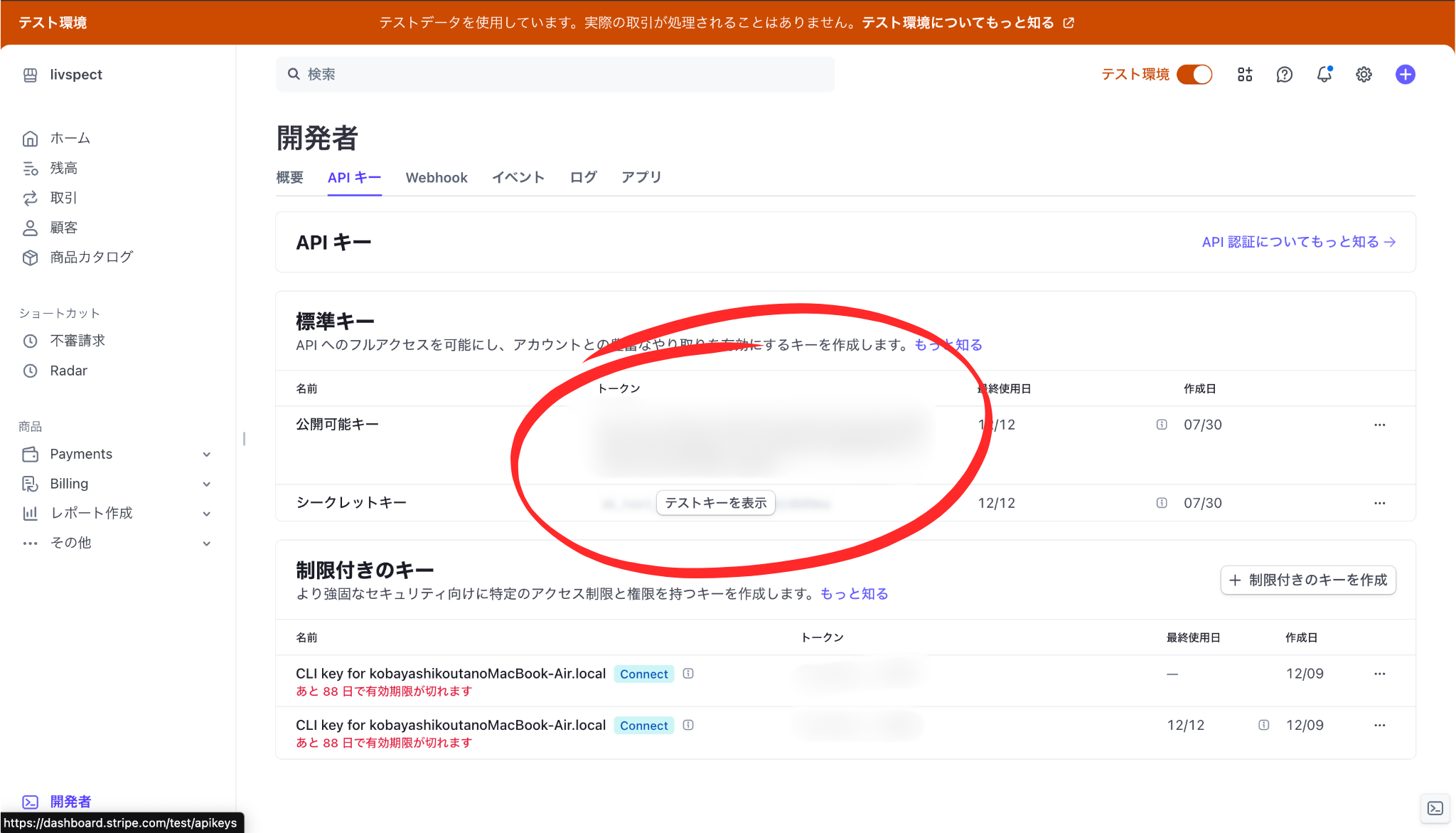
Task: Expand the レポート作成 sidebar section
Action: point(206,513)
